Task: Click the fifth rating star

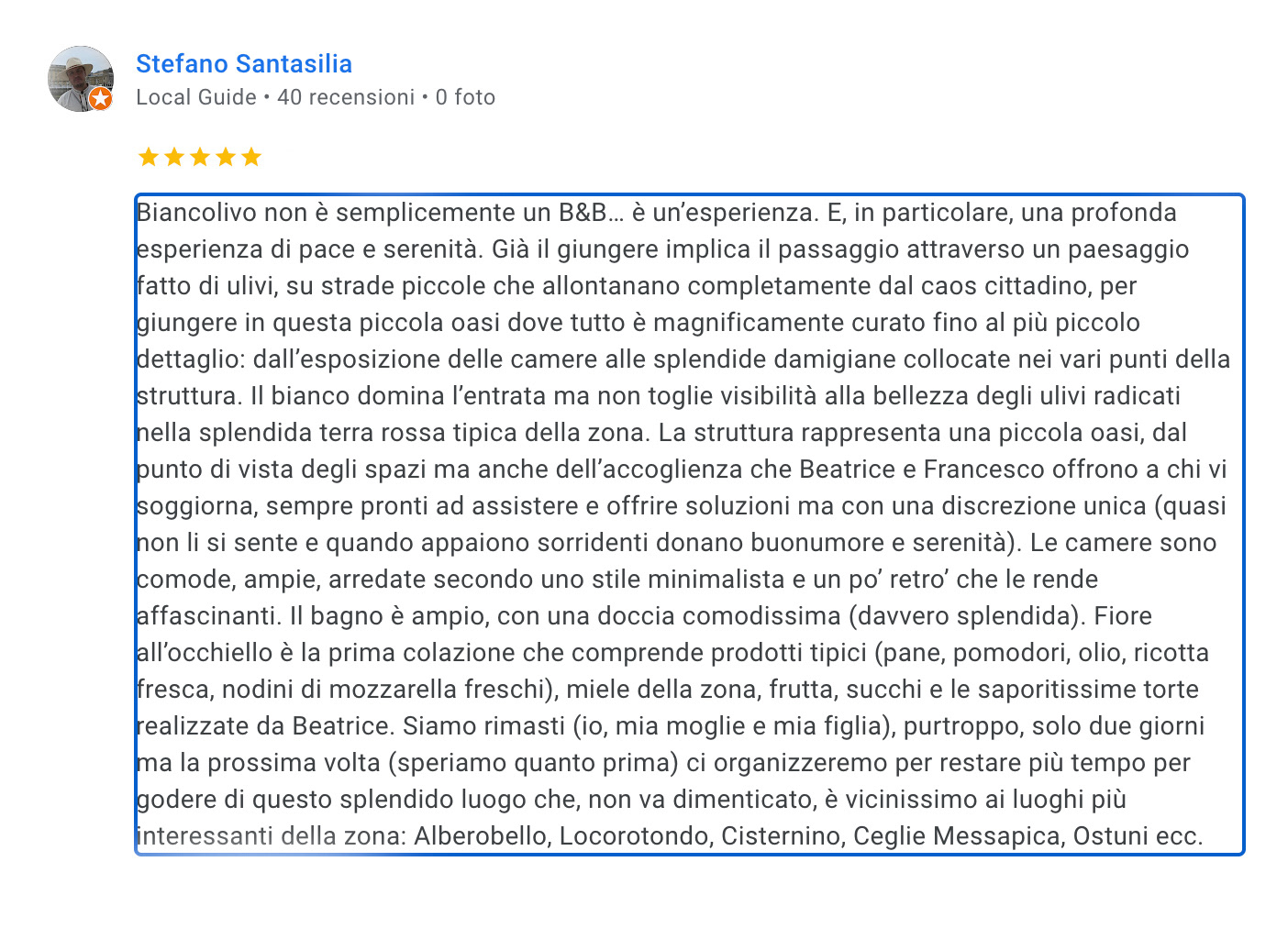Action: [x=251, y=157]
